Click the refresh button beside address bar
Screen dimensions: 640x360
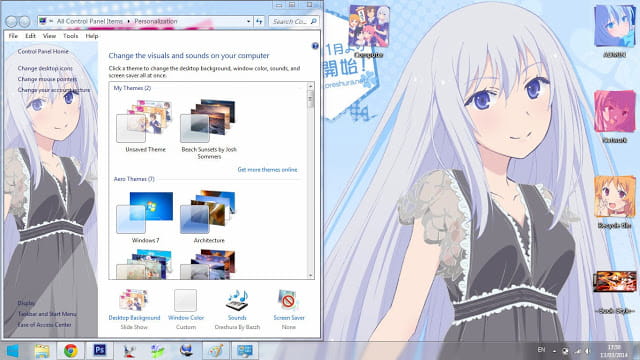tap(260, 21)
